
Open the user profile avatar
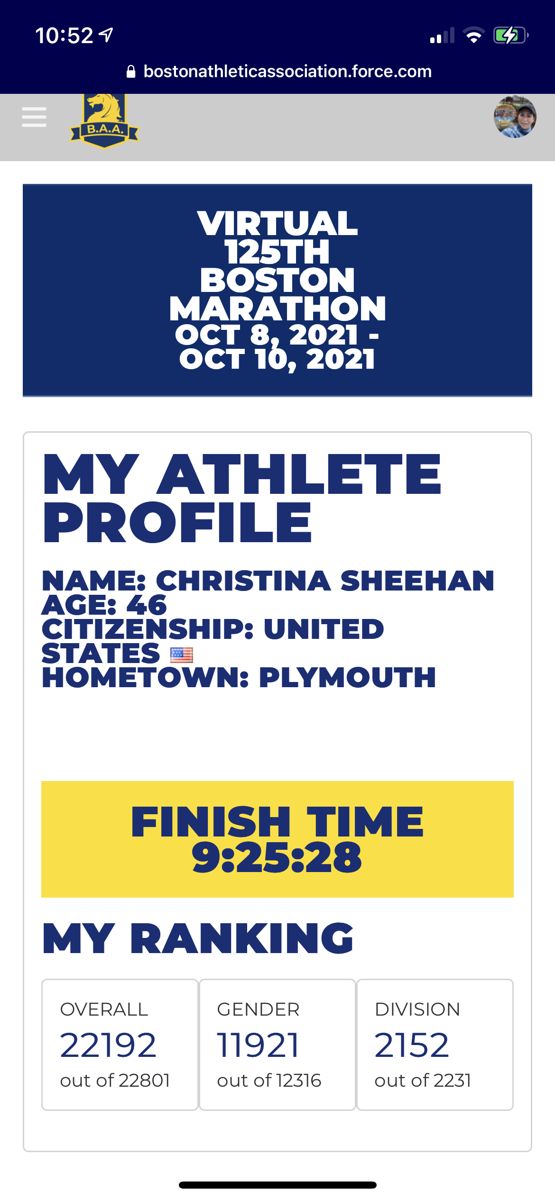click(x=515, y=117)
